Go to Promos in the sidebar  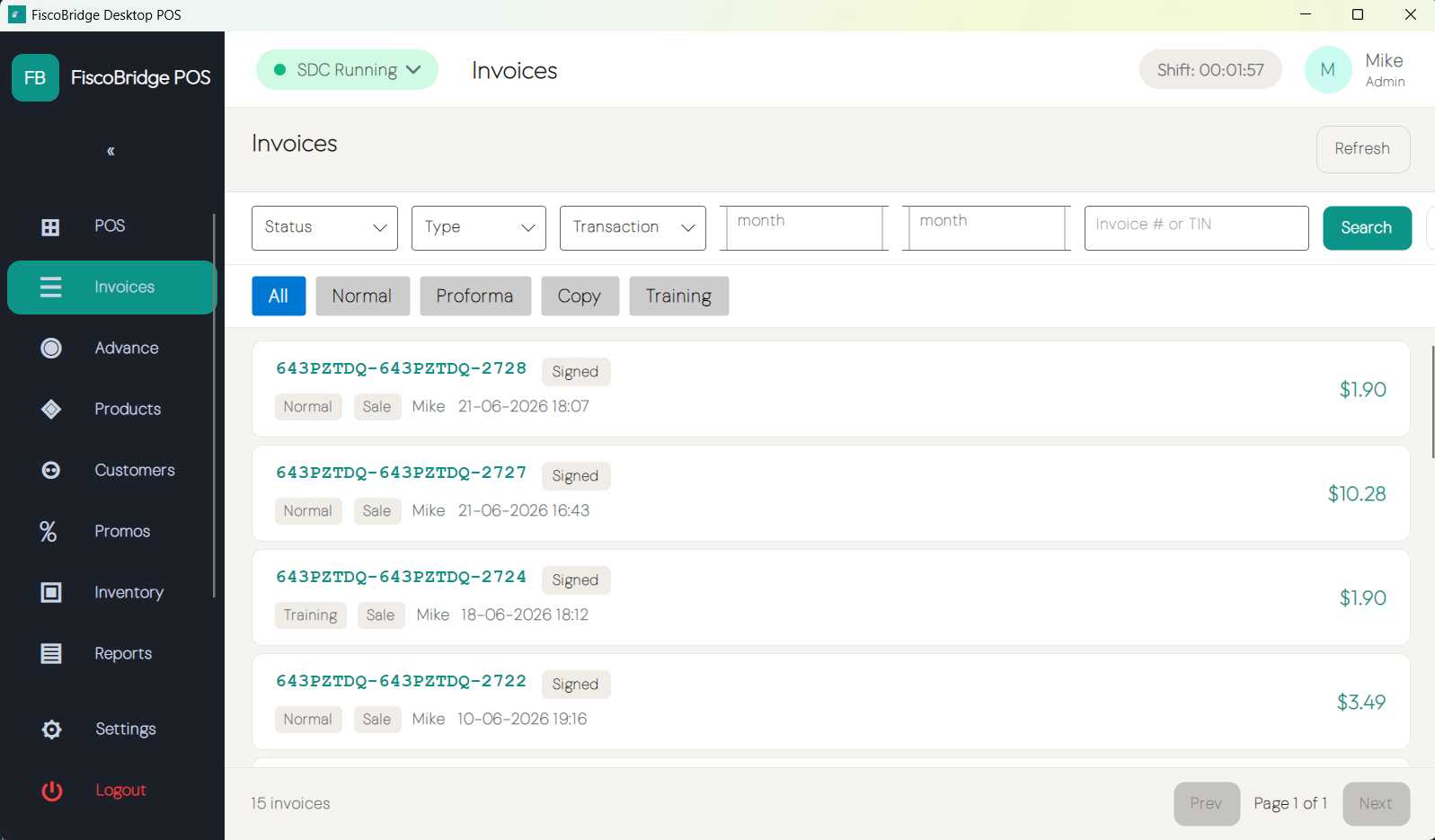pyautogui.click(x=122, y=532)
